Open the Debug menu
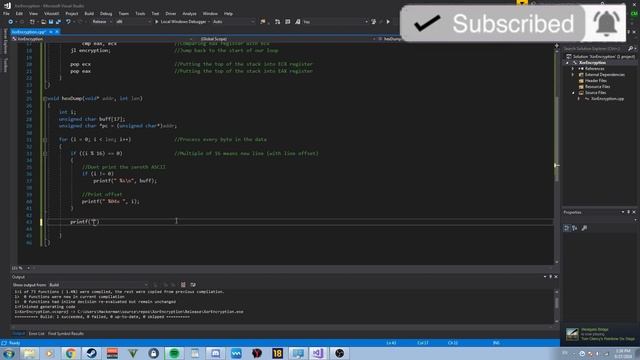 (x=106, y=13)
